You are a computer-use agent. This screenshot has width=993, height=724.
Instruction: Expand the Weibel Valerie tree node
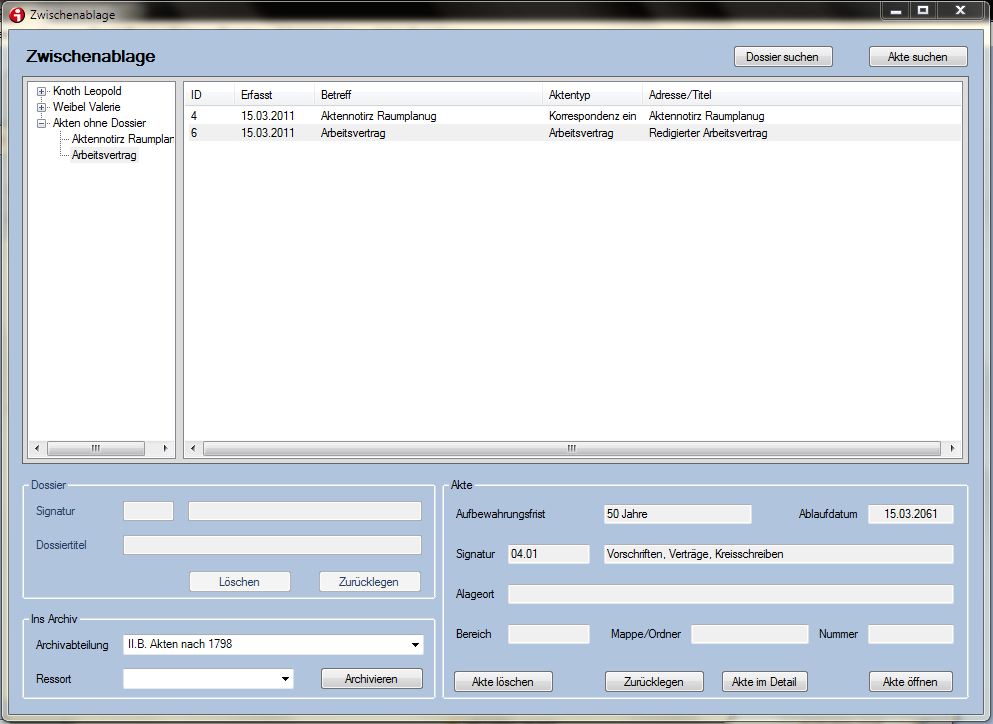(x=41, y=108)
